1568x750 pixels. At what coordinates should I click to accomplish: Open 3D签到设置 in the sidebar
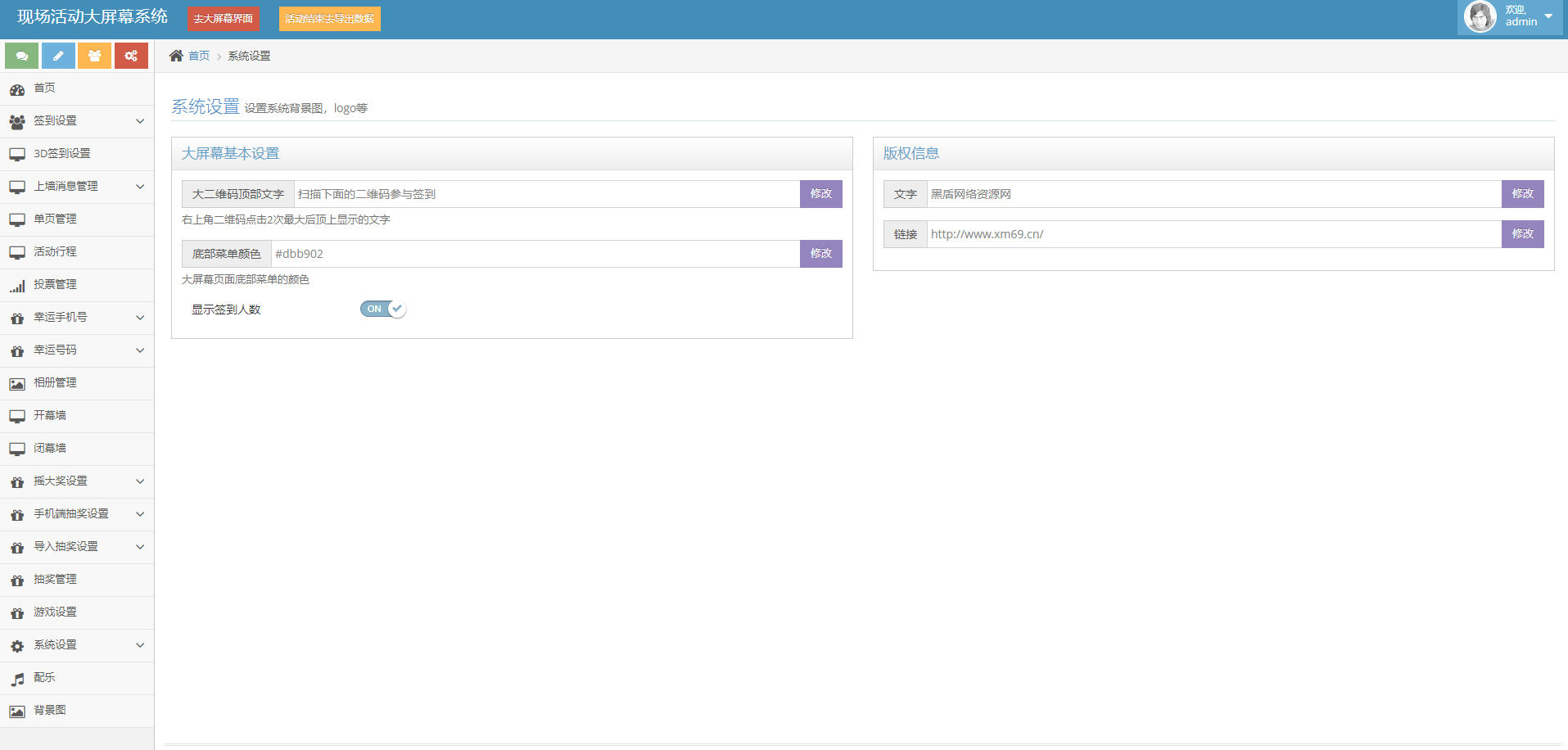click(62, 154)
